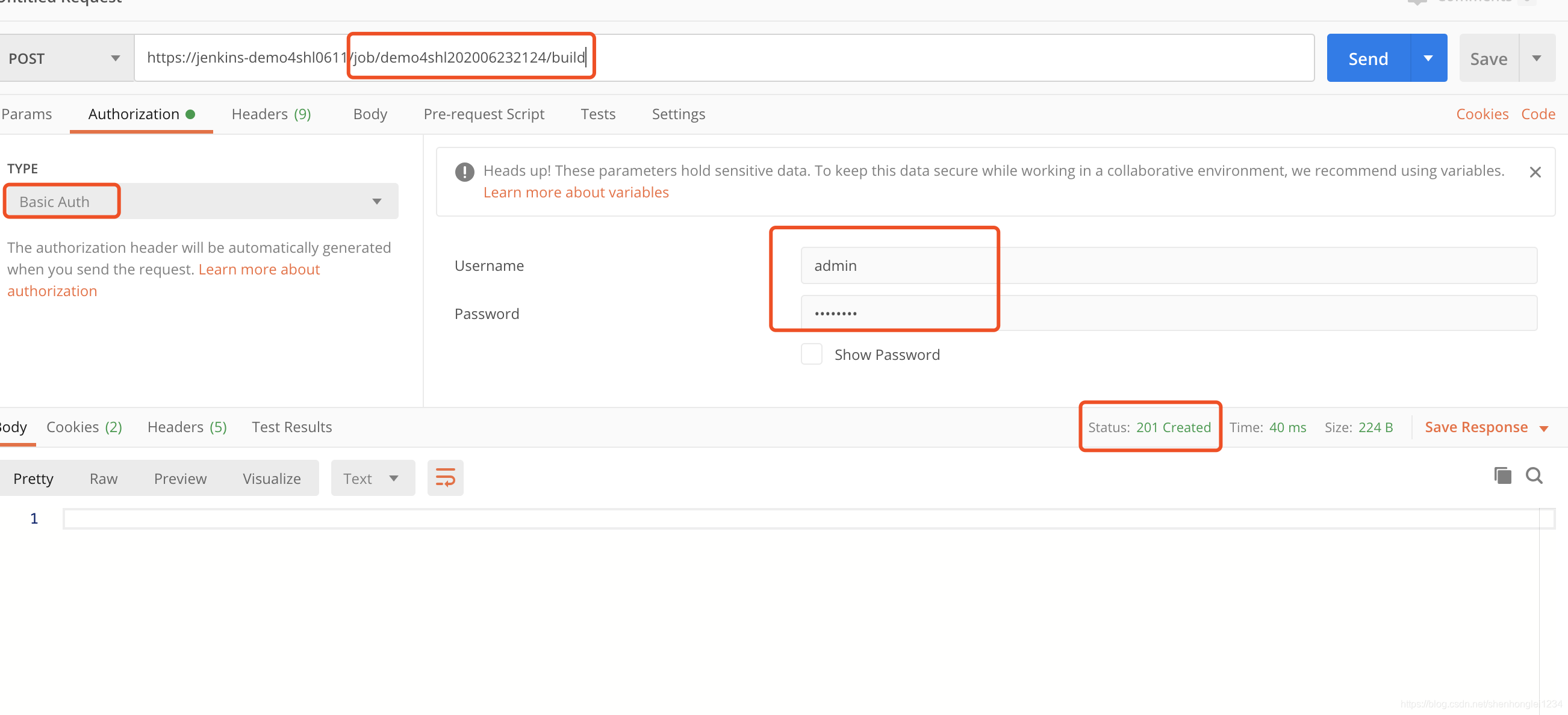The height and width of the screenshot is (715, 1568).
Task: Open the POST method dropdown
Action: point(65,58)
